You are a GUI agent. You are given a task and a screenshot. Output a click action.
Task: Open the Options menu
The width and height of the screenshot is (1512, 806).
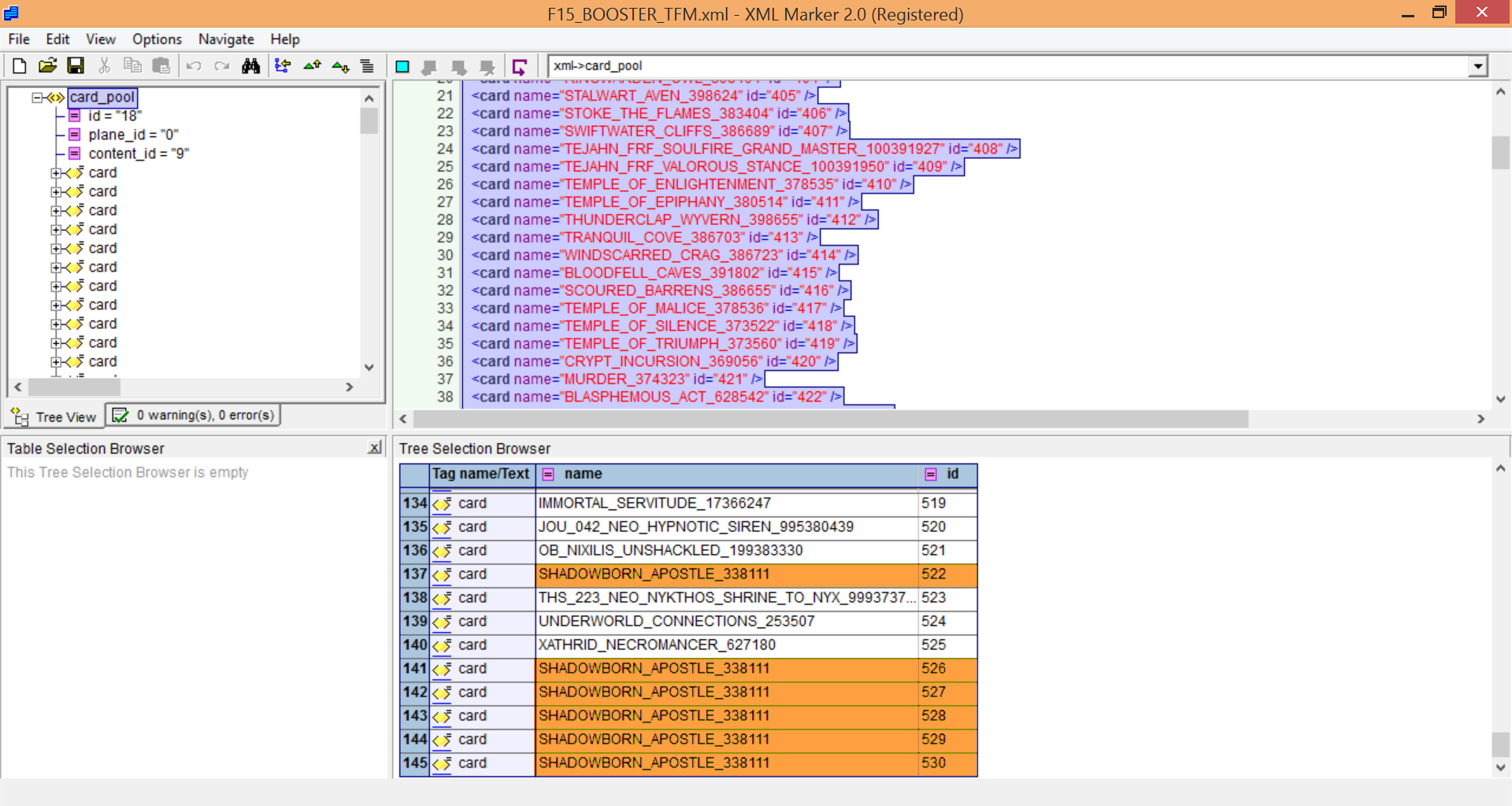pyautogui.click(x=157, y=39)
